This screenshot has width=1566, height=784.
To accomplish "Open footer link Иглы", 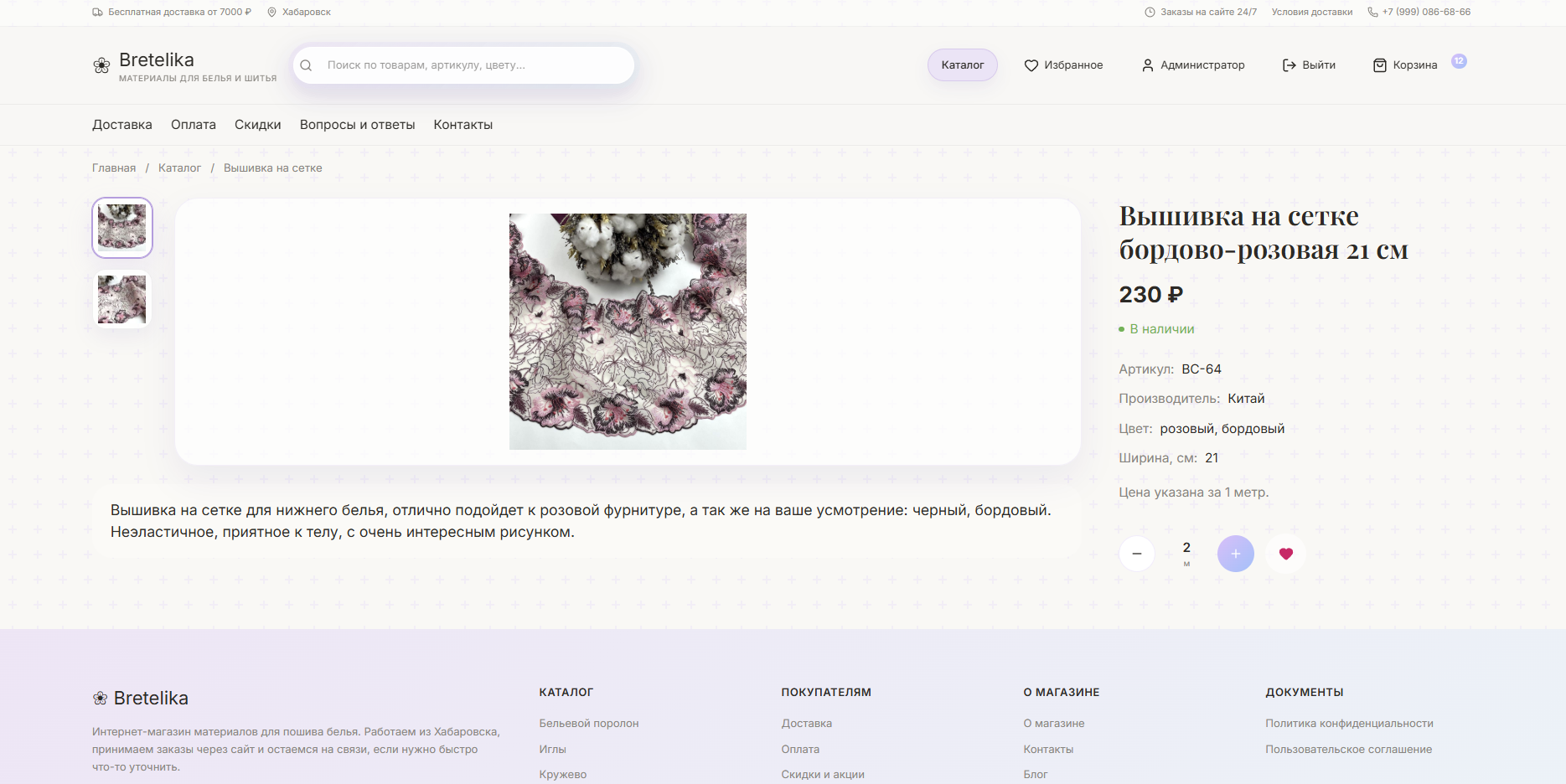I will (x=553, y=750).
